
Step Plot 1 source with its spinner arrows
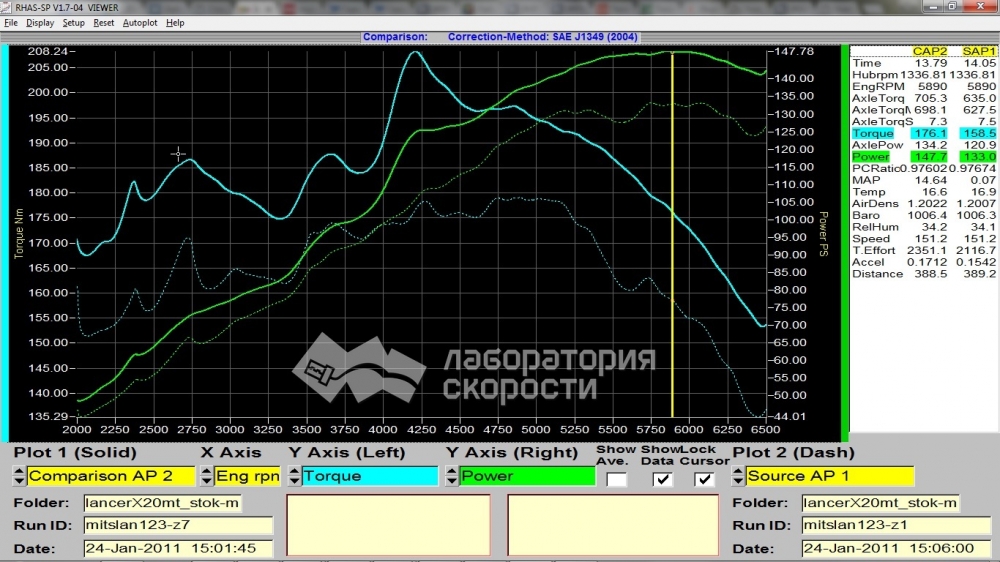[19, 476]
